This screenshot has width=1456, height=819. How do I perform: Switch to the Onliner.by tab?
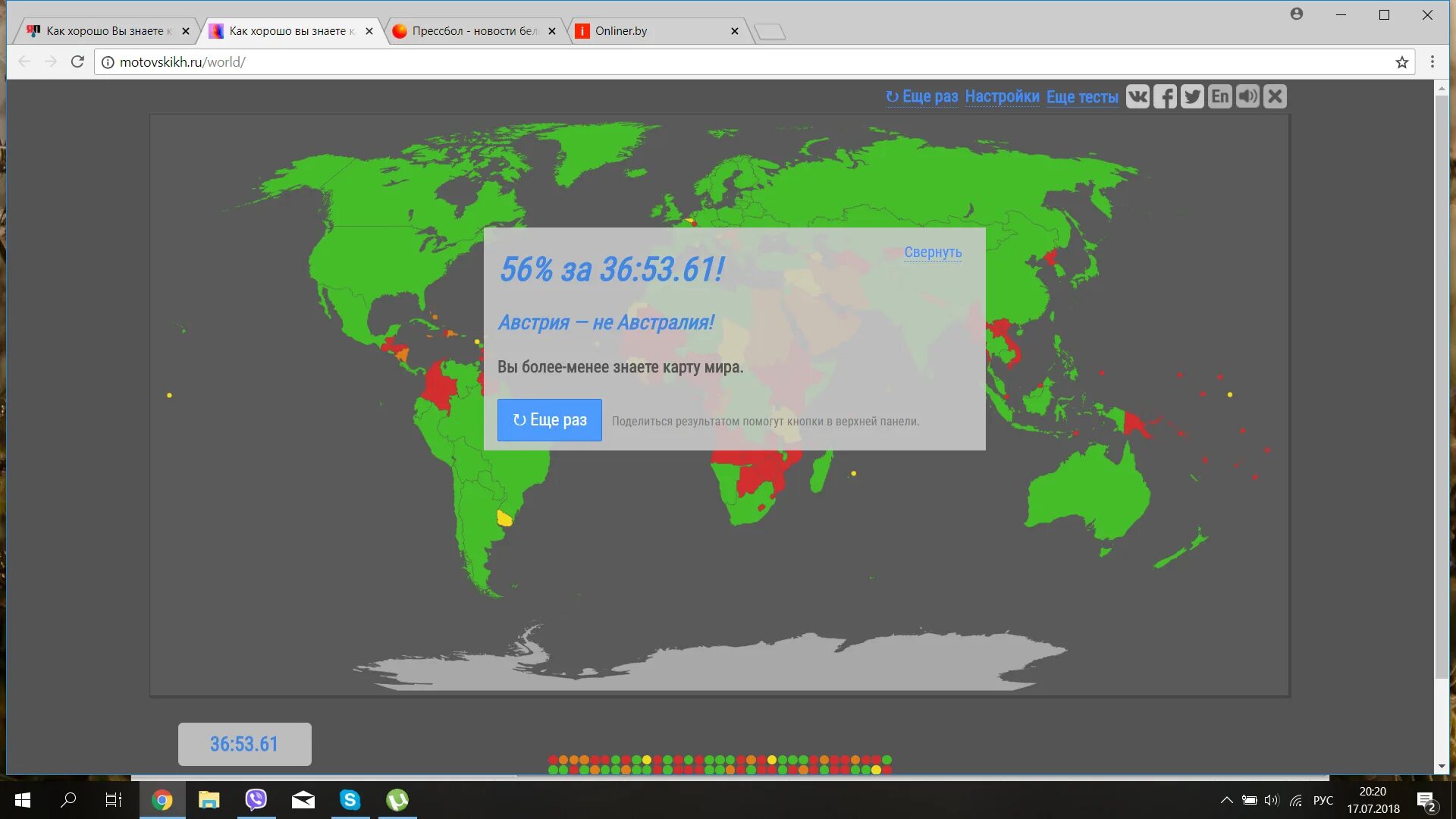point(621,31)
